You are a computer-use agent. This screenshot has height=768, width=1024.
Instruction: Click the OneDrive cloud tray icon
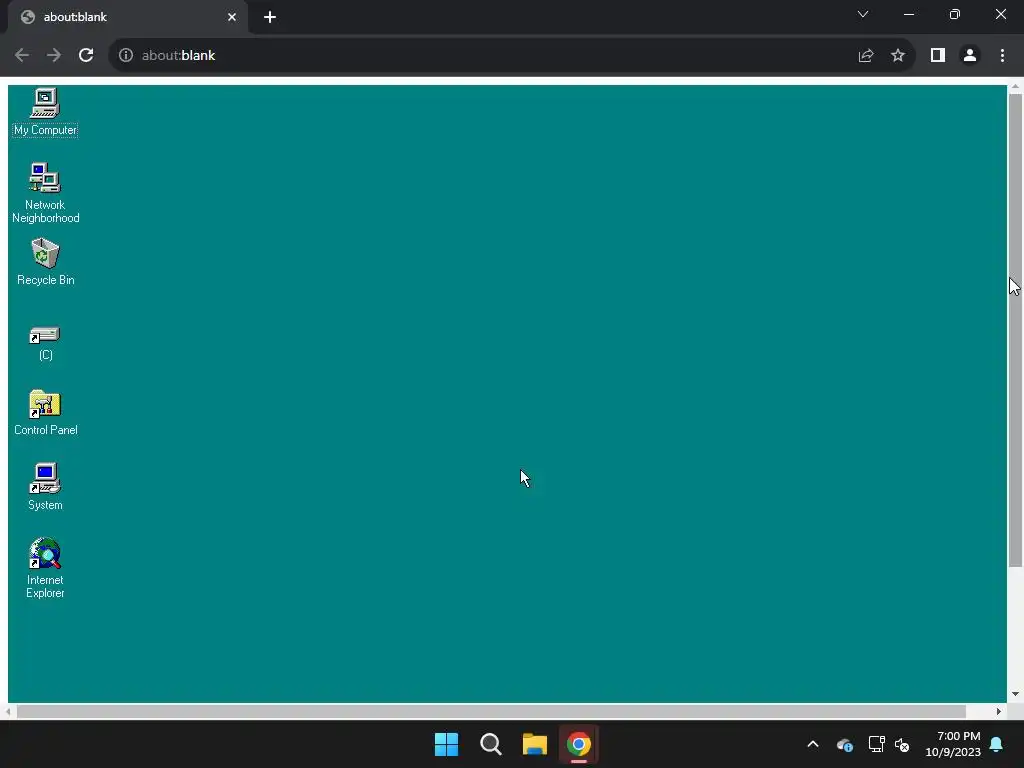click(845, 744)
